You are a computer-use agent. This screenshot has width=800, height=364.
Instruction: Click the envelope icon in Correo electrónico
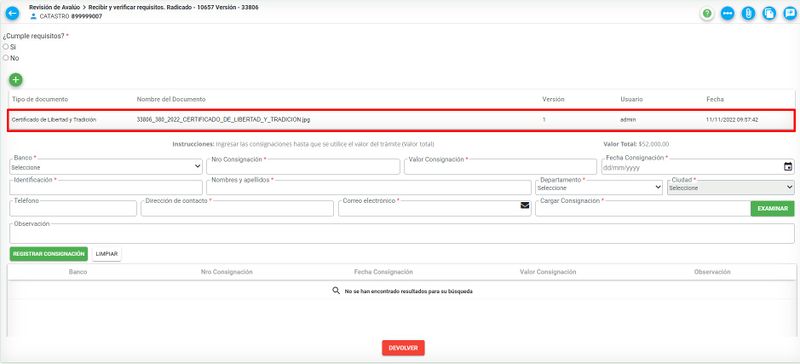pos(524,205)
